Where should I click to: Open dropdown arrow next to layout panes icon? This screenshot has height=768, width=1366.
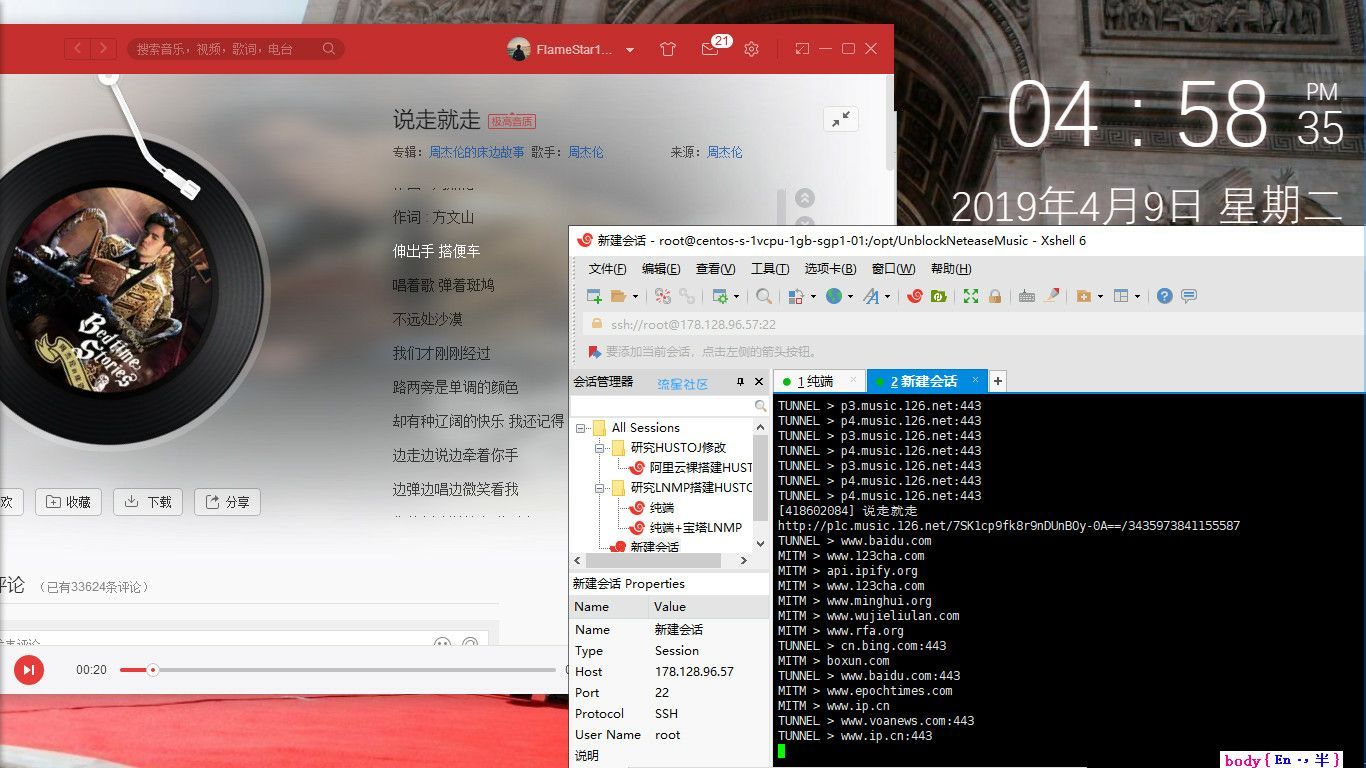[1138, 297]
